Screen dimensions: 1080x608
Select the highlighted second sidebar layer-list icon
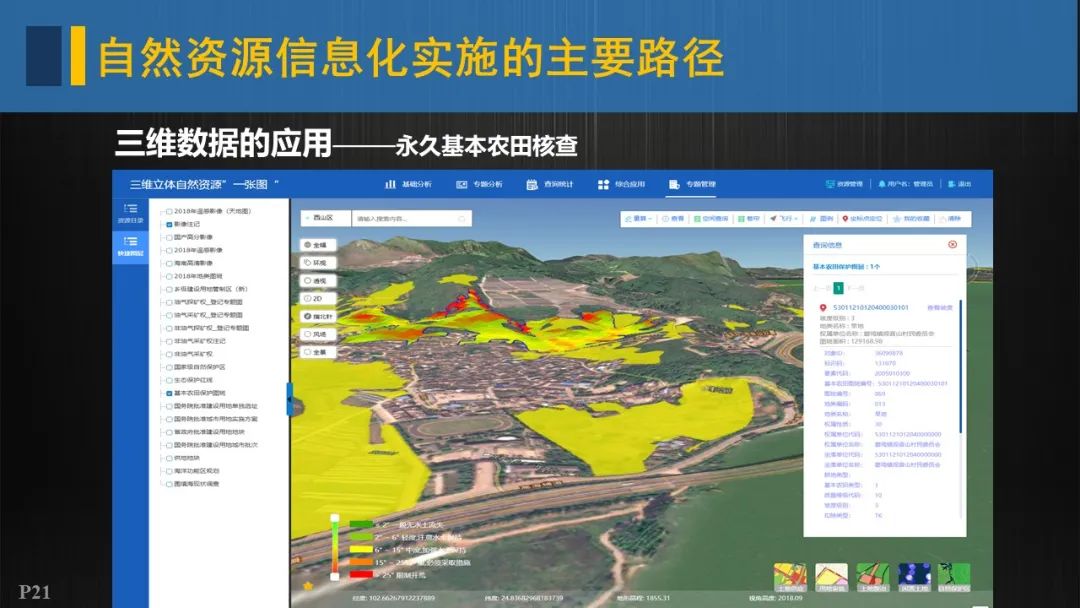click(130, 246)
